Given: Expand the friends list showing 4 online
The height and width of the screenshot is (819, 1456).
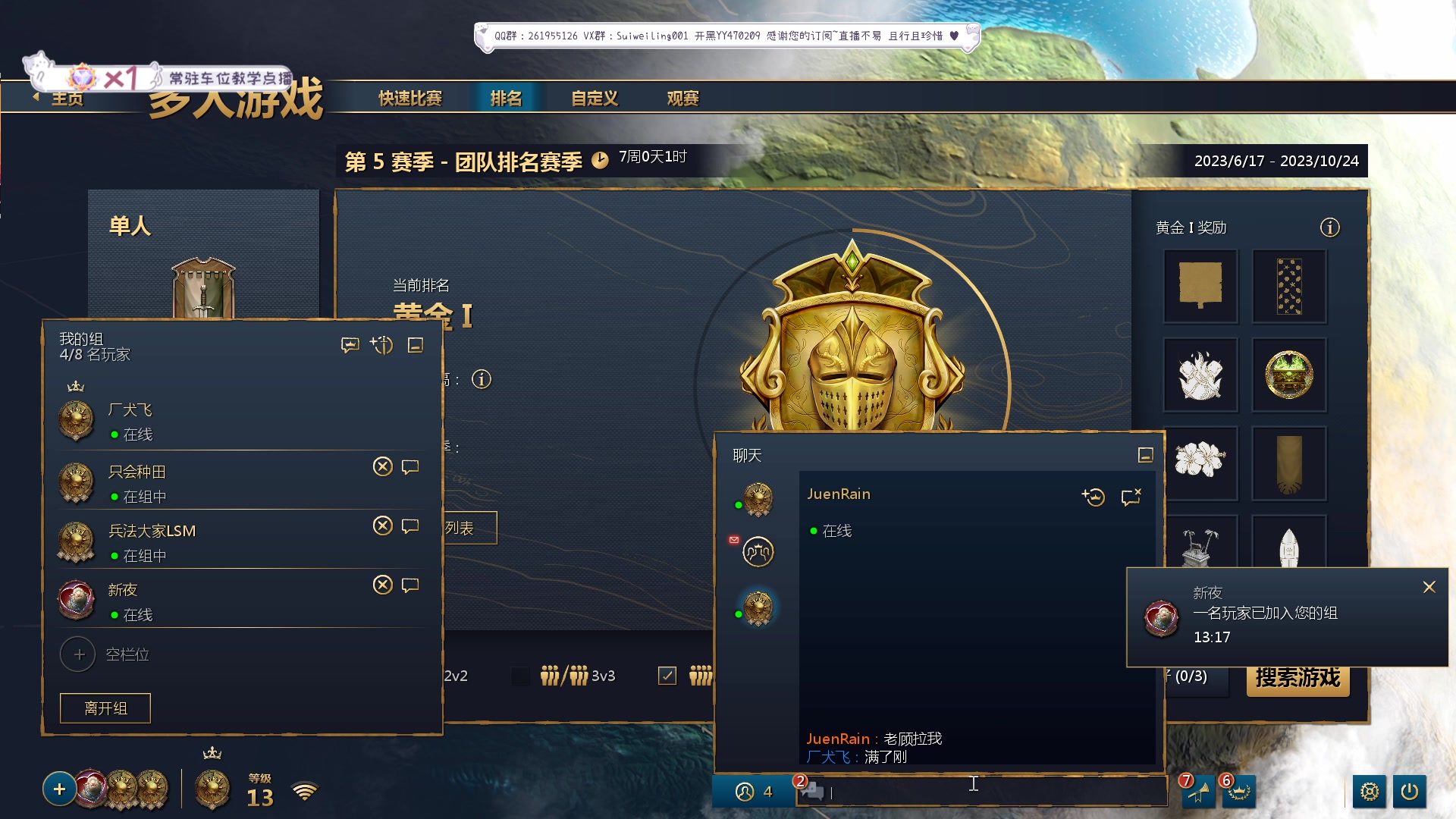Looking at the screenshot, I should 754,792.
